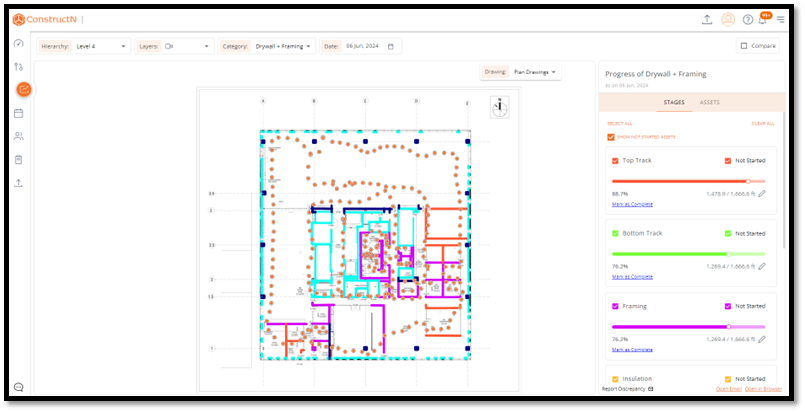Viewport: 805px width, 412px height.
Task: Open notifications bell in top bar
Action: click(762, 20)
